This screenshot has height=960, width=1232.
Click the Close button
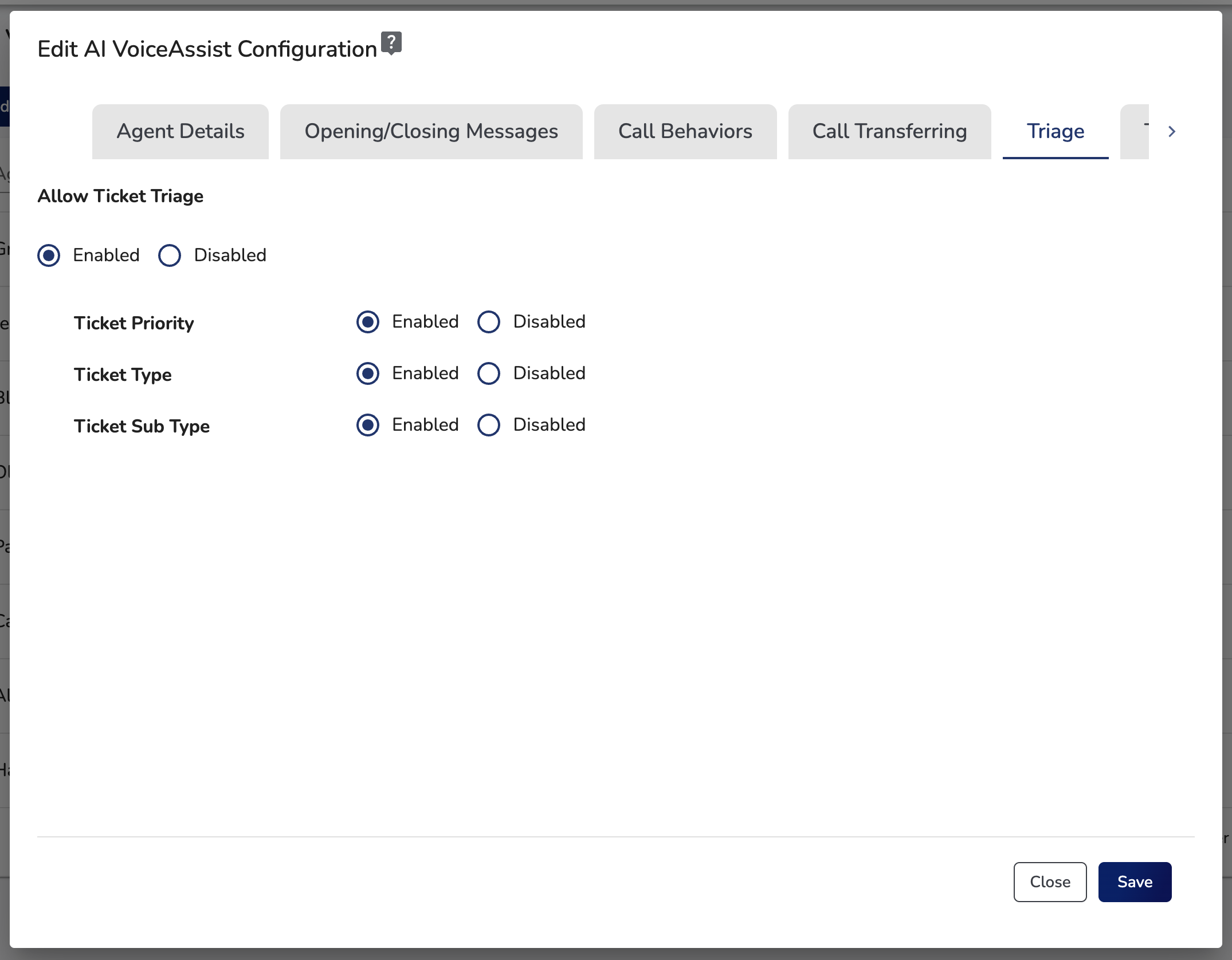[x=1050, y=882]
